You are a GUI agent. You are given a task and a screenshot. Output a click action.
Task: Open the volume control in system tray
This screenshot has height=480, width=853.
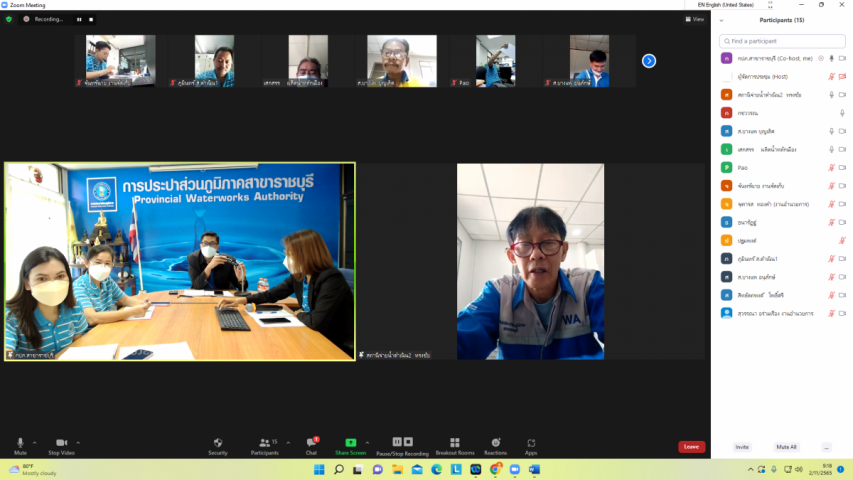pos(799,469)
